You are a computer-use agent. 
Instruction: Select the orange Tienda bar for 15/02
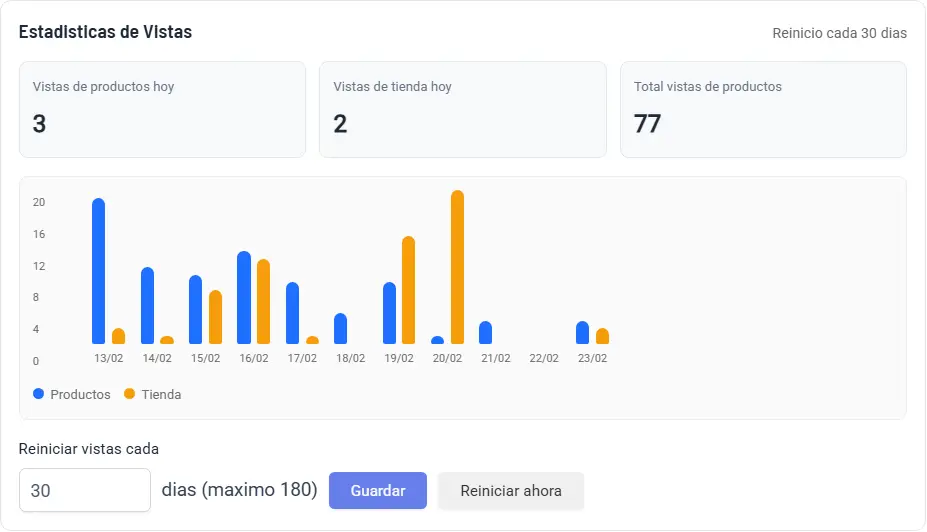(x=215, y=317)
